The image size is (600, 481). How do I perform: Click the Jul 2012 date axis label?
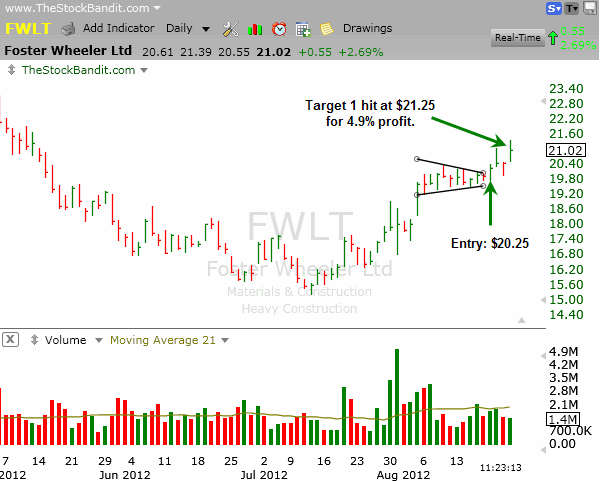click(x=264, y=475)
